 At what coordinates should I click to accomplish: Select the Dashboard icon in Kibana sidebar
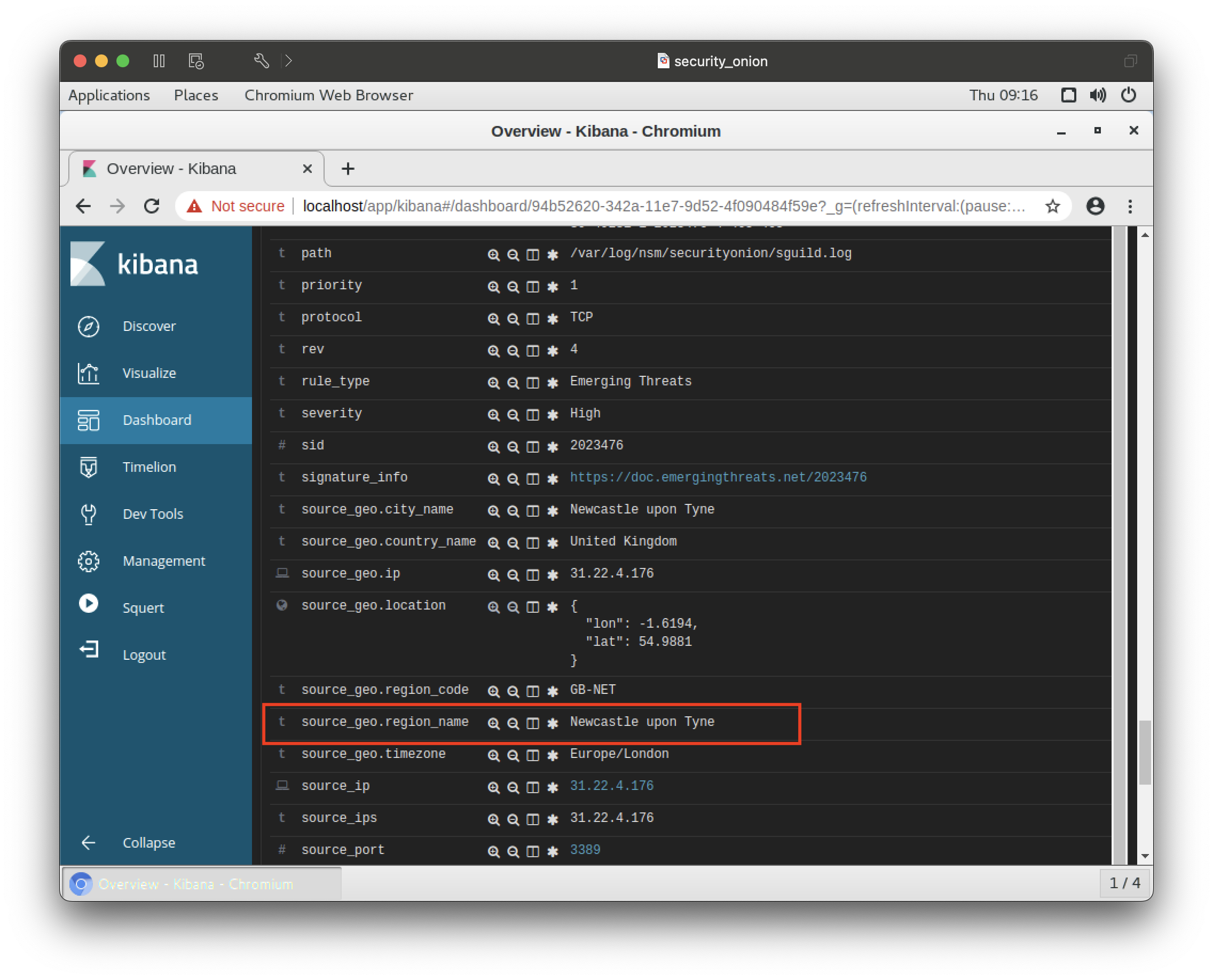[x=88, y=420]
